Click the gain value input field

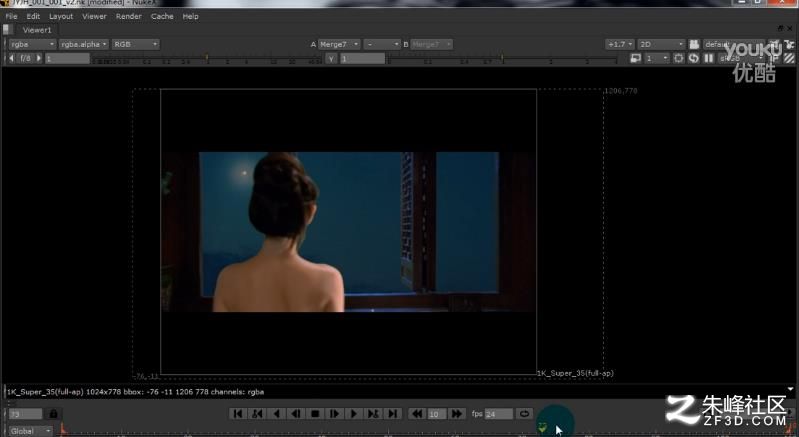(67, 59)
